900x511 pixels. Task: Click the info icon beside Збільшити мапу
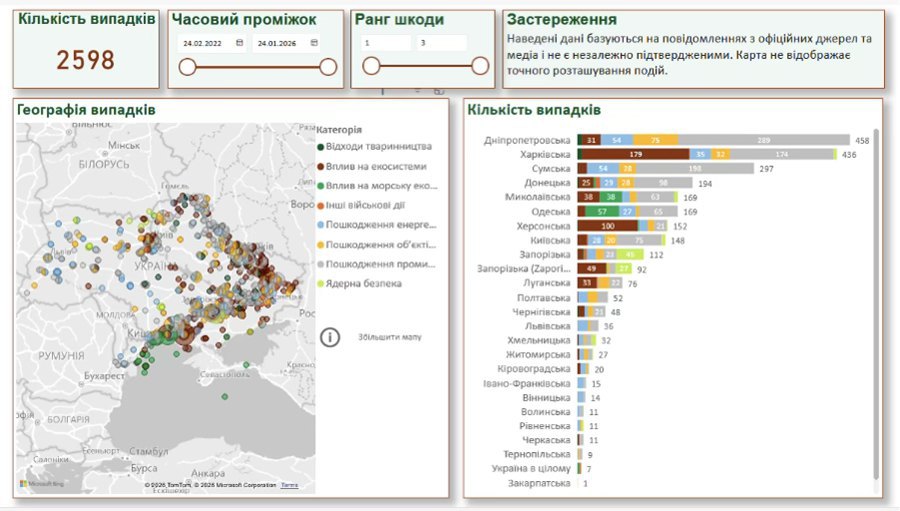(x=330, y=337)
